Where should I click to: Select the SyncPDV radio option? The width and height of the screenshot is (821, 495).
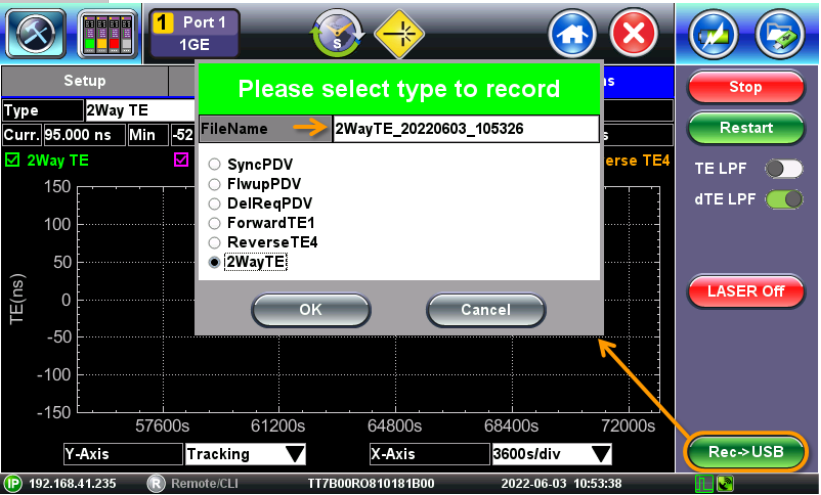(214, 163)
